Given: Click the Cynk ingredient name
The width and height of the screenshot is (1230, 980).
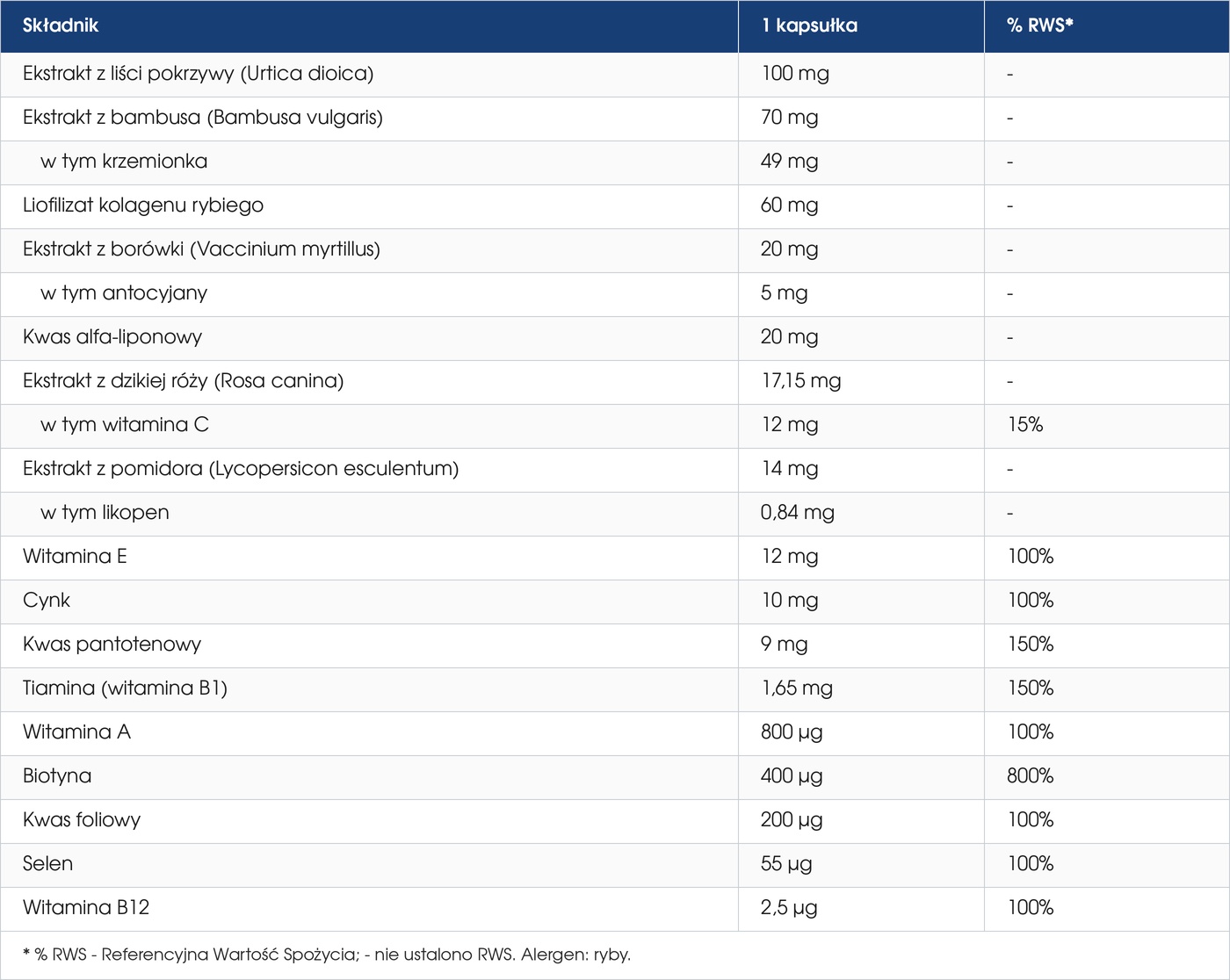Looking at the screenshot, I should pos(47,601).
